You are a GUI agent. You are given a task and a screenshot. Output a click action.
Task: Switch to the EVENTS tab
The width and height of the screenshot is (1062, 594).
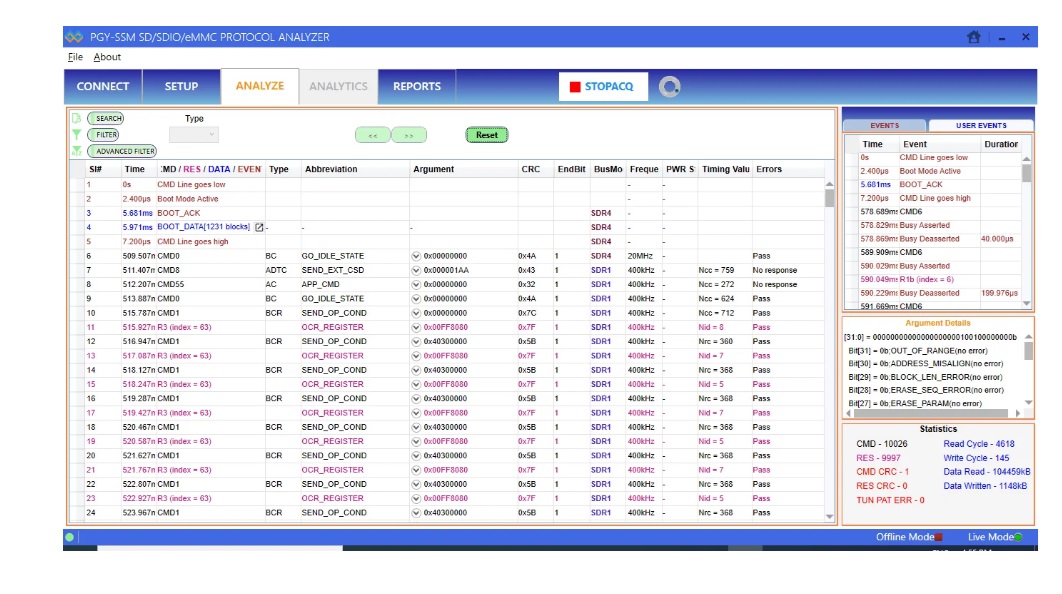[885, 125]
